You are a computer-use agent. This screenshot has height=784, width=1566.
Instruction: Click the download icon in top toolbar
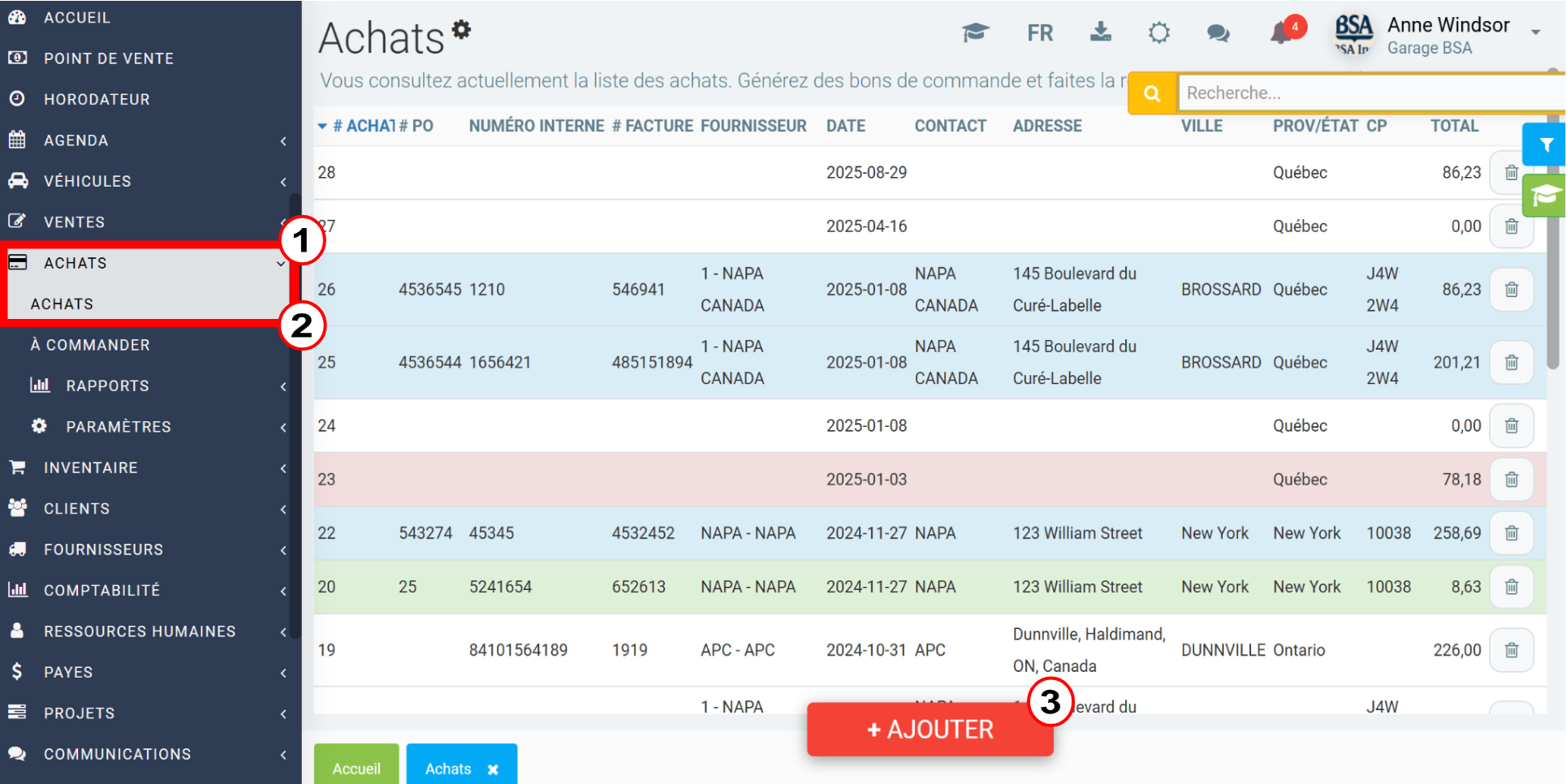click(1101, 32)
